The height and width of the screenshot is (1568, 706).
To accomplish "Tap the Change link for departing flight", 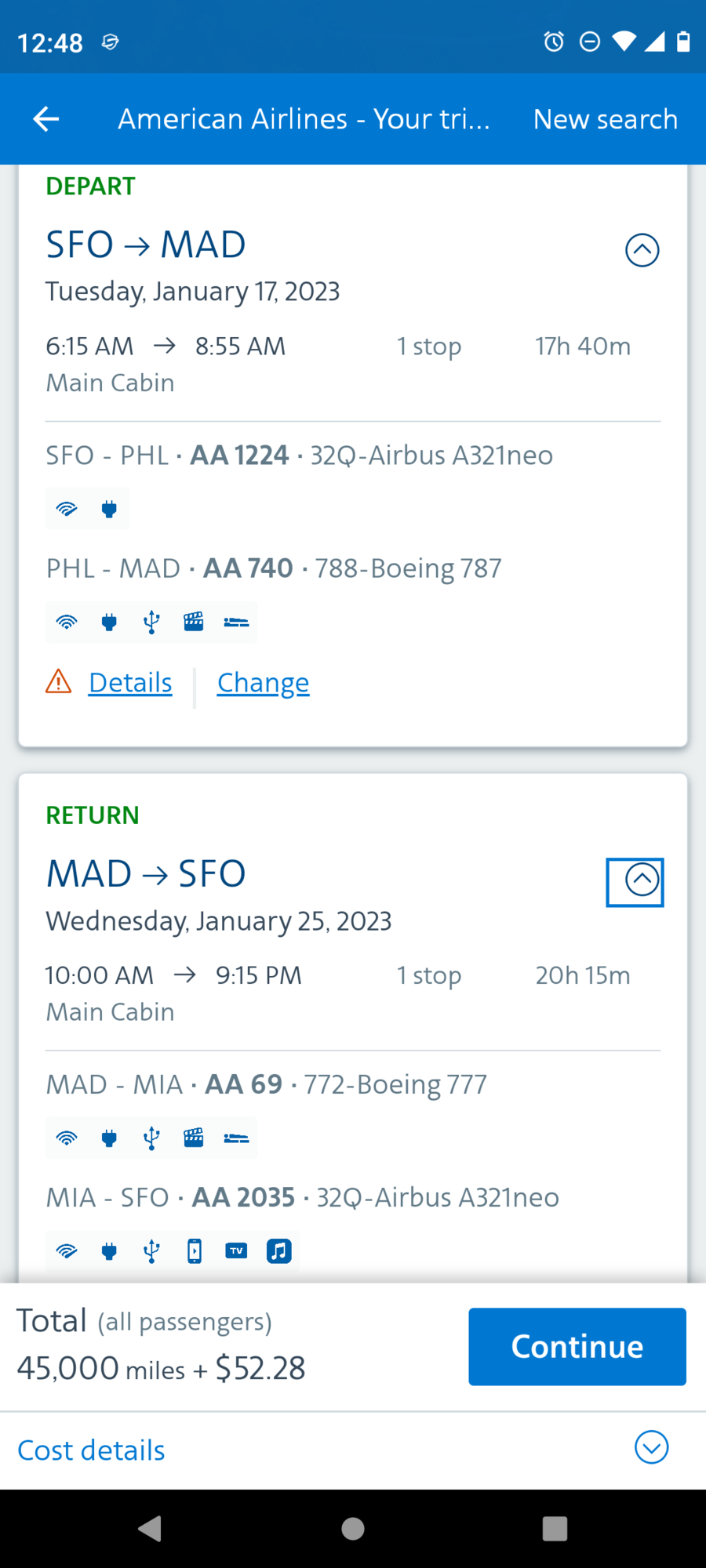I will click(263, 683).
